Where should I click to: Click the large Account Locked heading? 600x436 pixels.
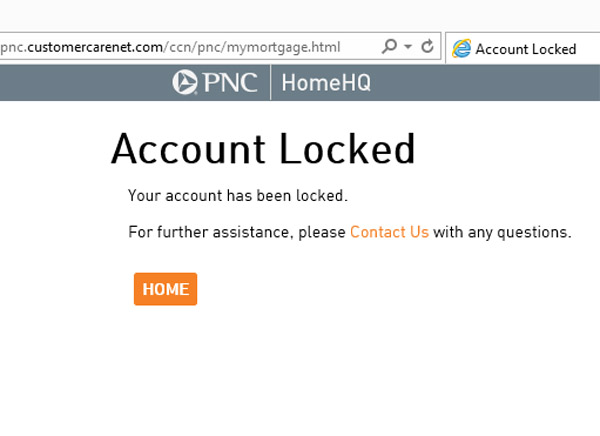point(263,149)
